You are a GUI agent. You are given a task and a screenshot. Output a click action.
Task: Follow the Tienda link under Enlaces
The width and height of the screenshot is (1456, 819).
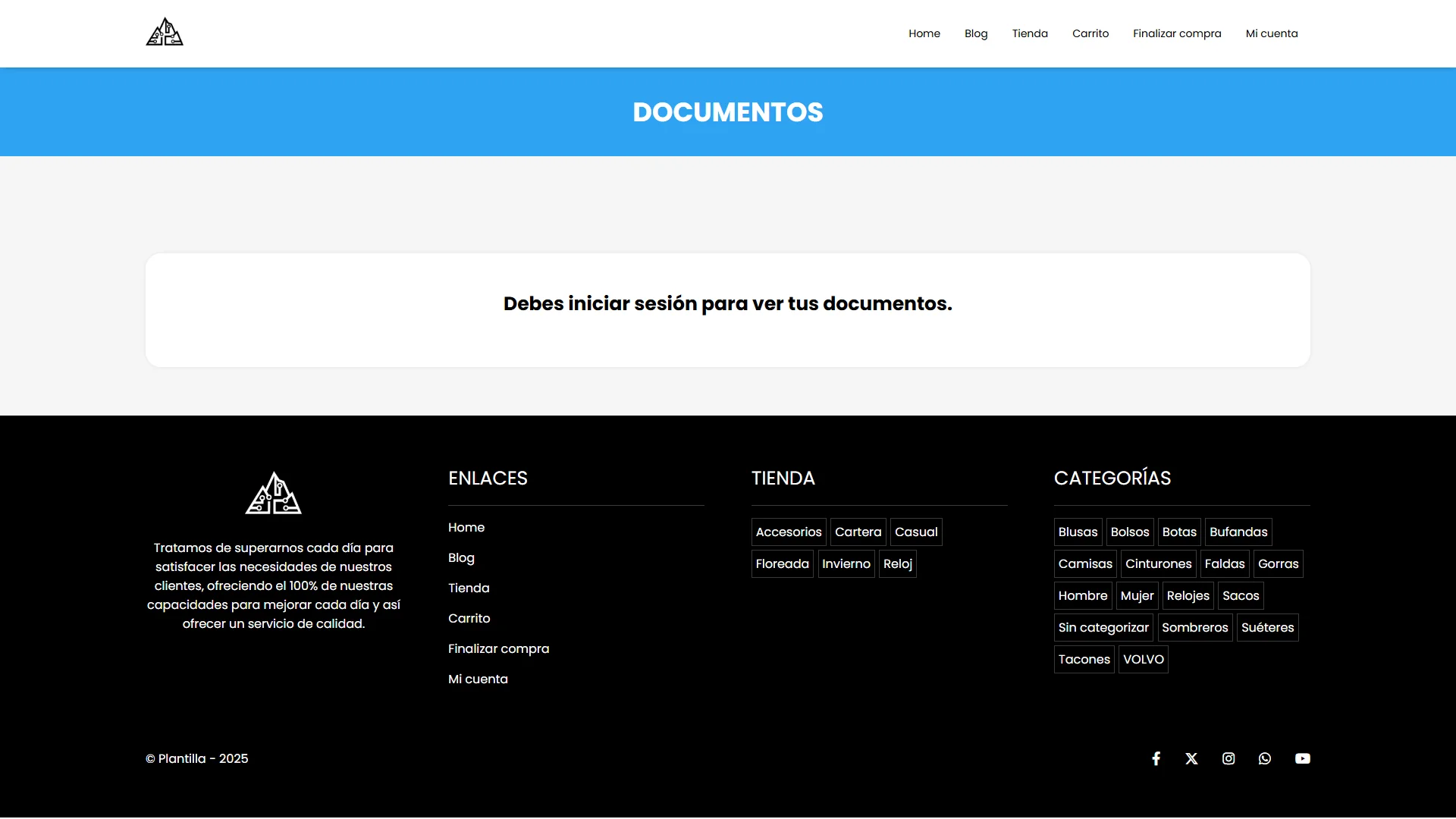tap(469, 588)
